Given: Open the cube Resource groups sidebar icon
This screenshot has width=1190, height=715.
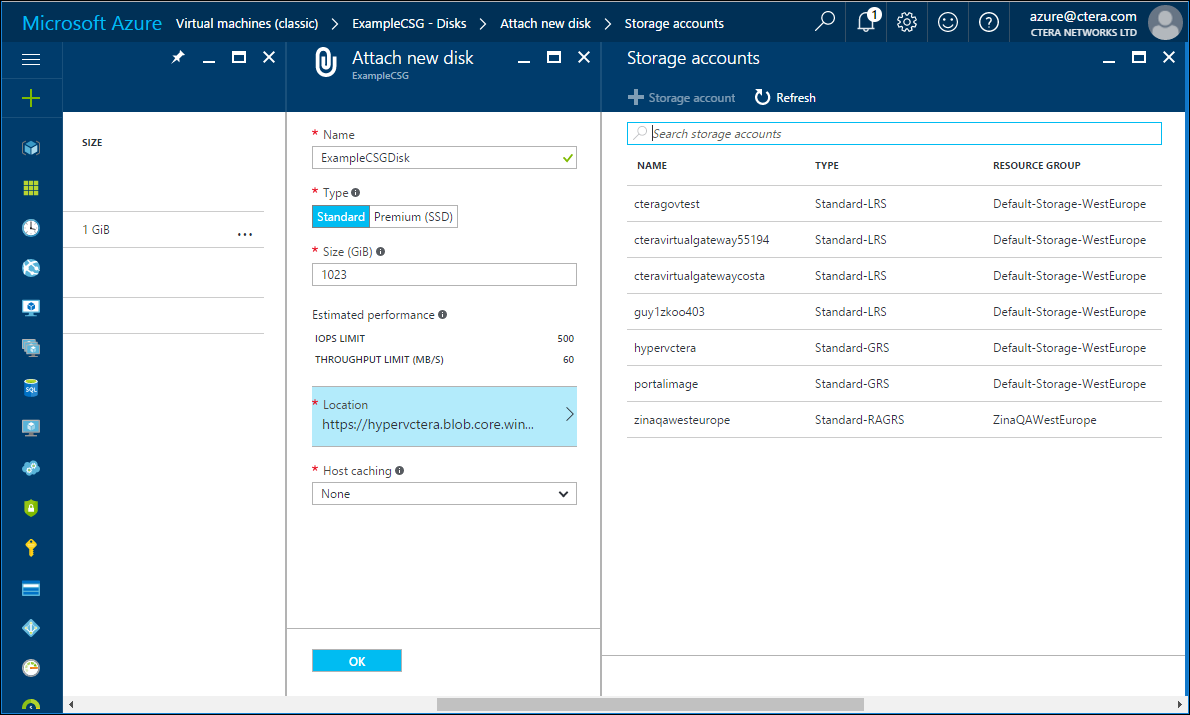Looking at the screenshot, I should point(31,147).
